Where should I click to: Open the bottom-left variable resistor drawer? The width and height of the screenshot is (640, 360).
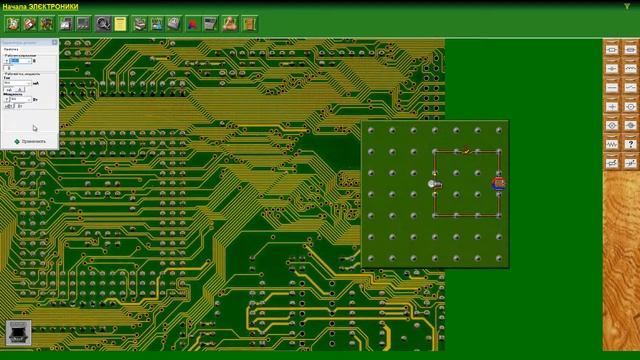point(612,163)
